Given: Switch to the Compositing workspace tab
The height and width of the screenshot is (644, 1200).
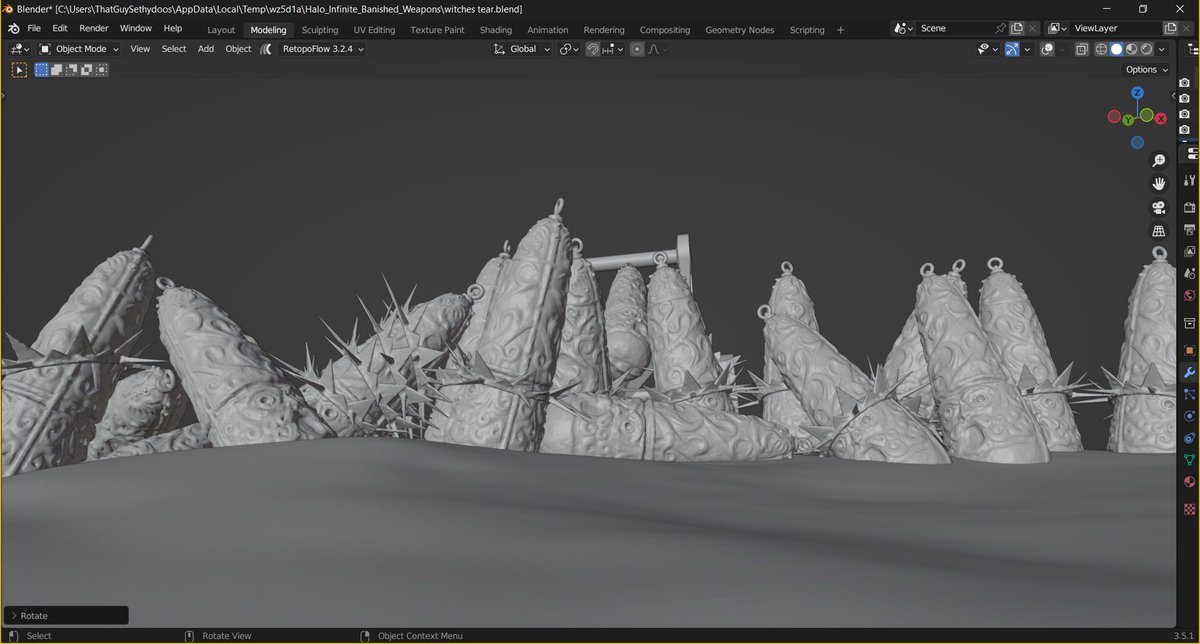Looking at the screenshot, I should (665, 30).
